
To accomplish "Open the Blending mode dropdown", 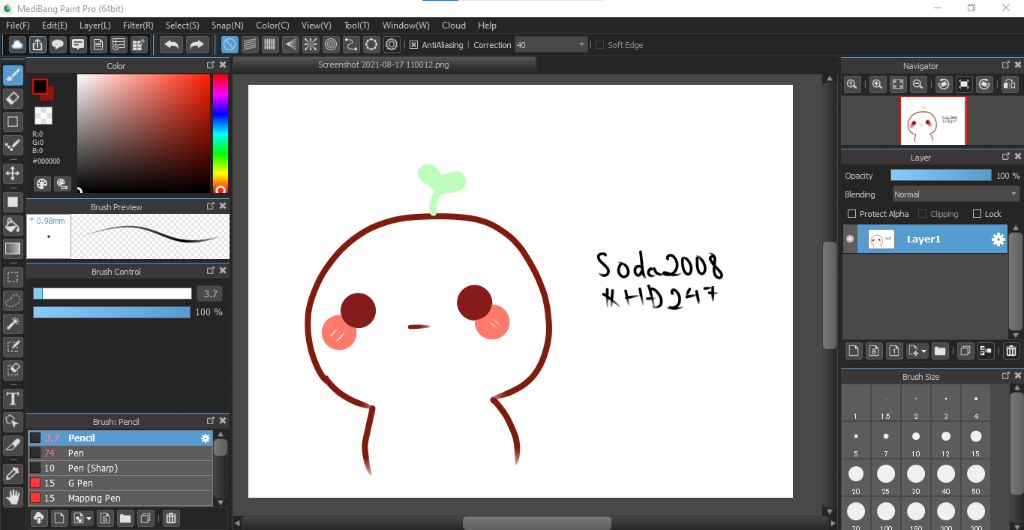I will [955, 195].
